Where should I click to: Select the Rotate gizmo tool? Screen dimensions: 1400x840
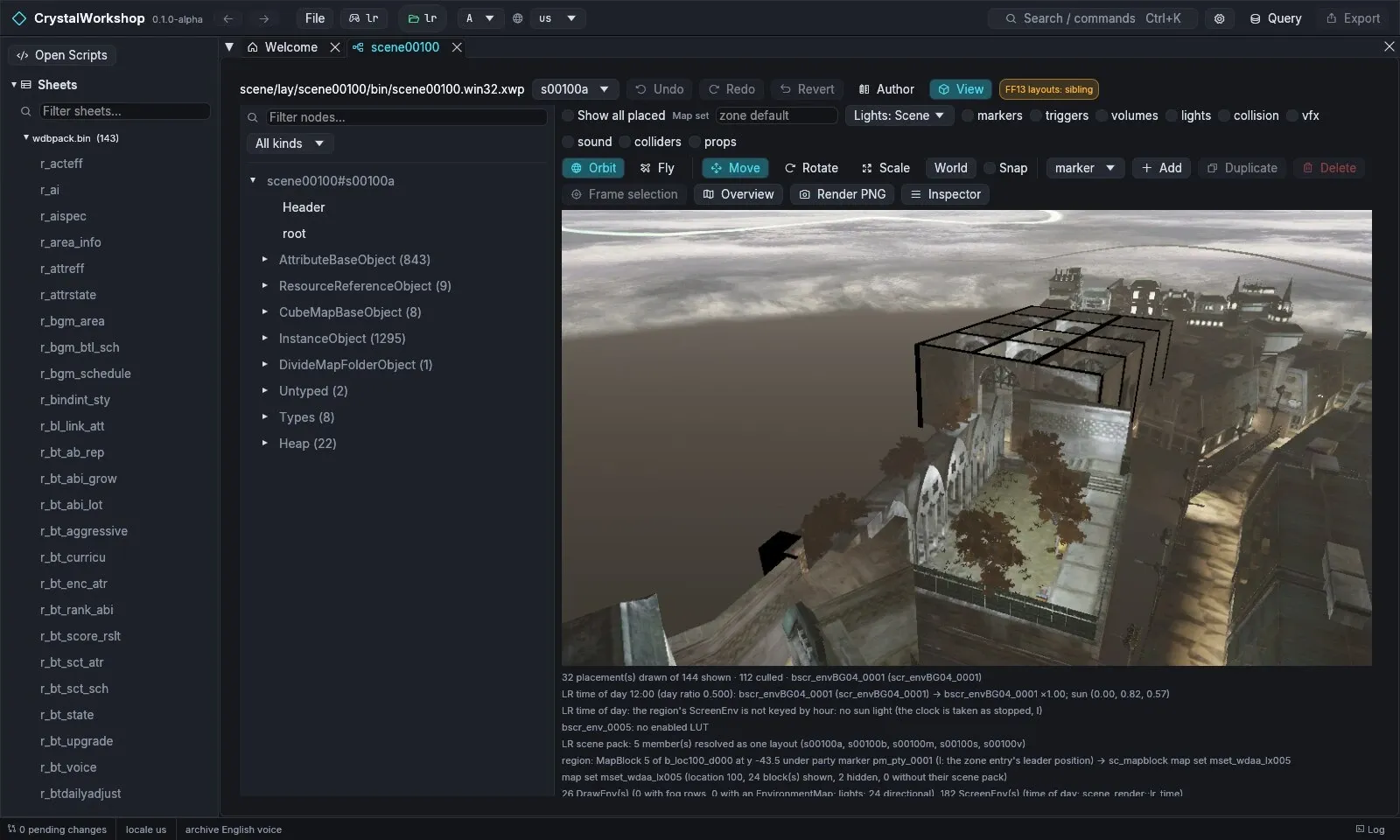pyautogui.click(x=811, y=168)
